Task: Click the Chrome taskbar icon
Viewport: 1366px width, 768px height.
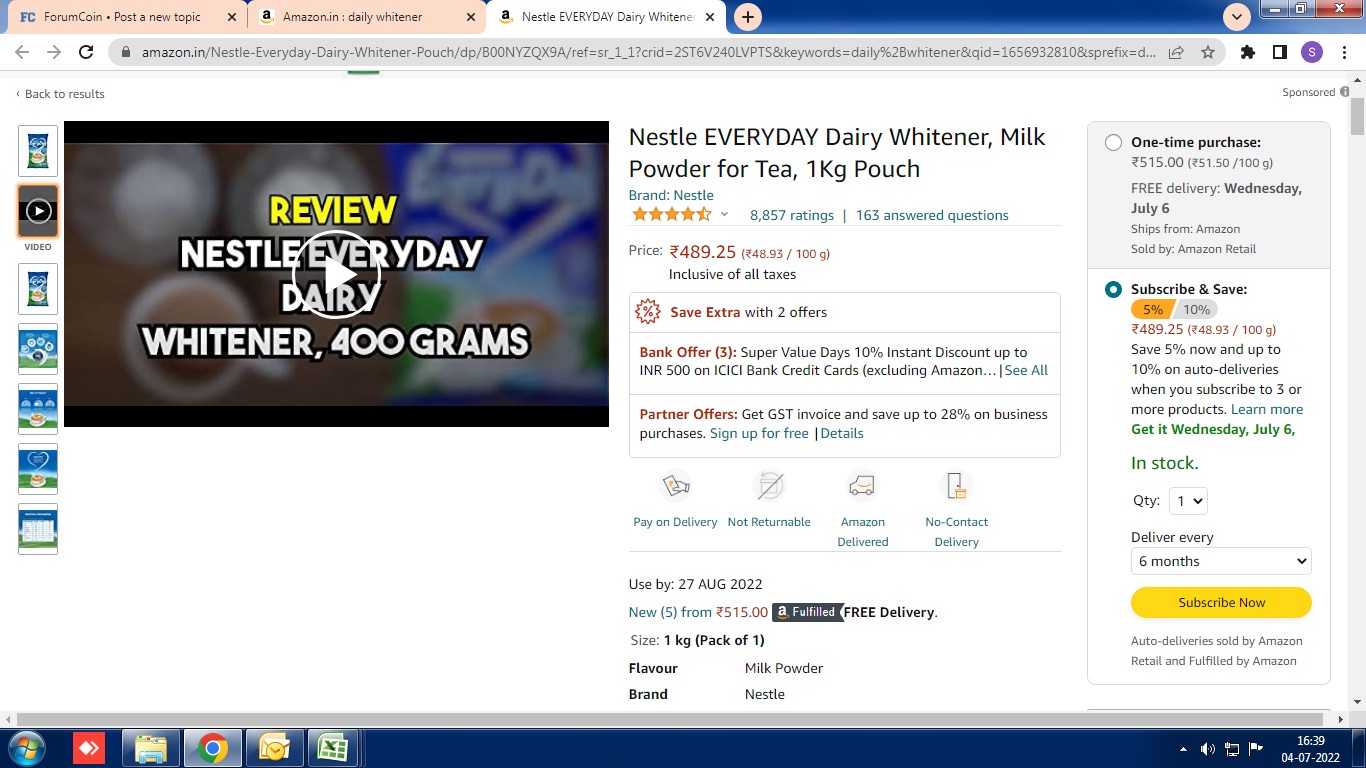Action: [212, 748]
